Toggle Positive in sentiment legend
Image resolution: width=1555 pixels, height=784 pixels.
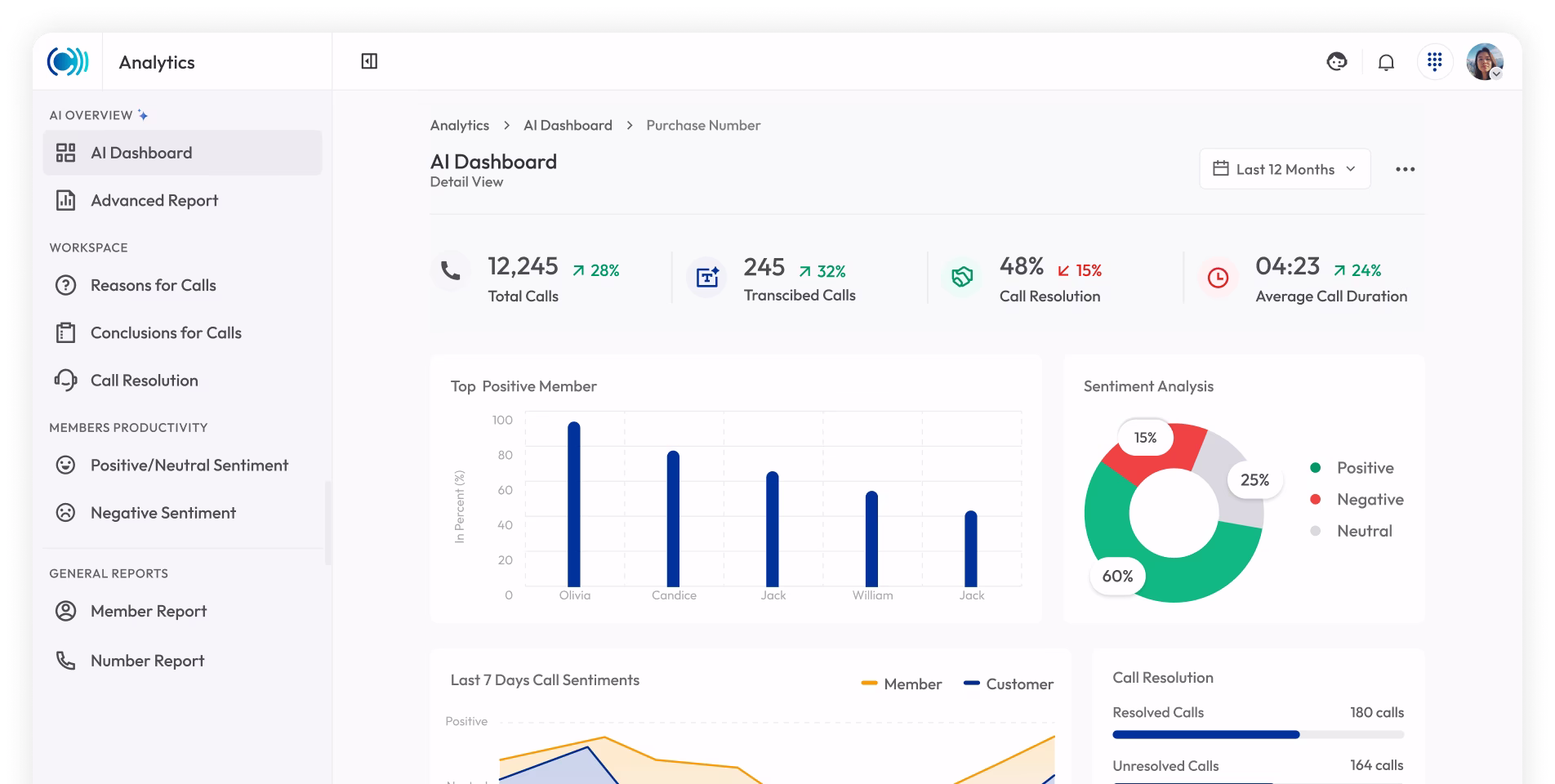coord(1352,468)
